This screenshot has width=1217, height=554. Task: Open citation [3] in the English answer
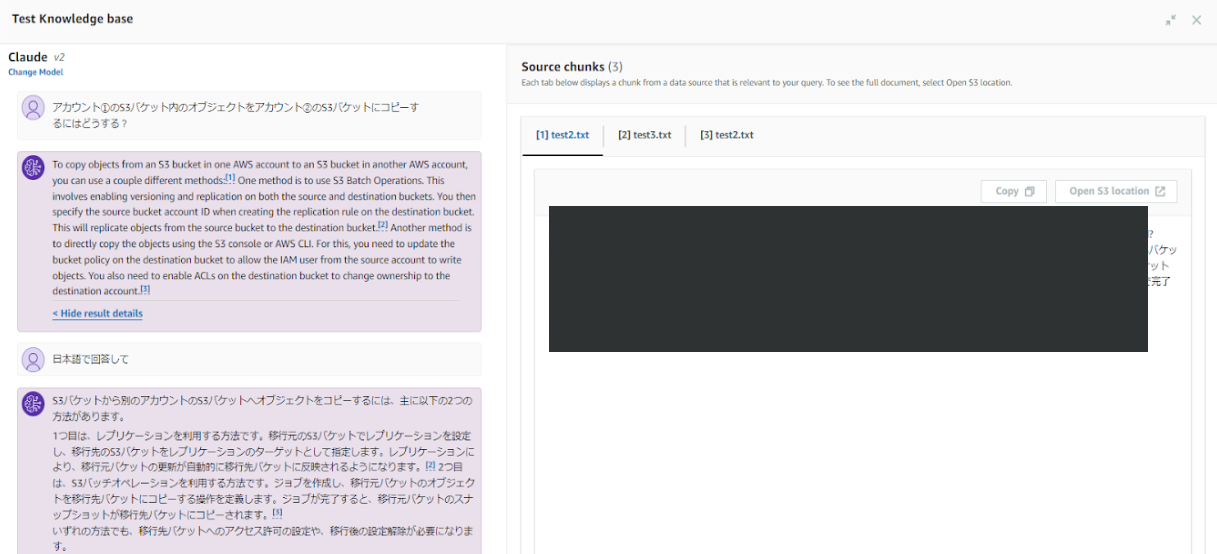tap(145, 290)
